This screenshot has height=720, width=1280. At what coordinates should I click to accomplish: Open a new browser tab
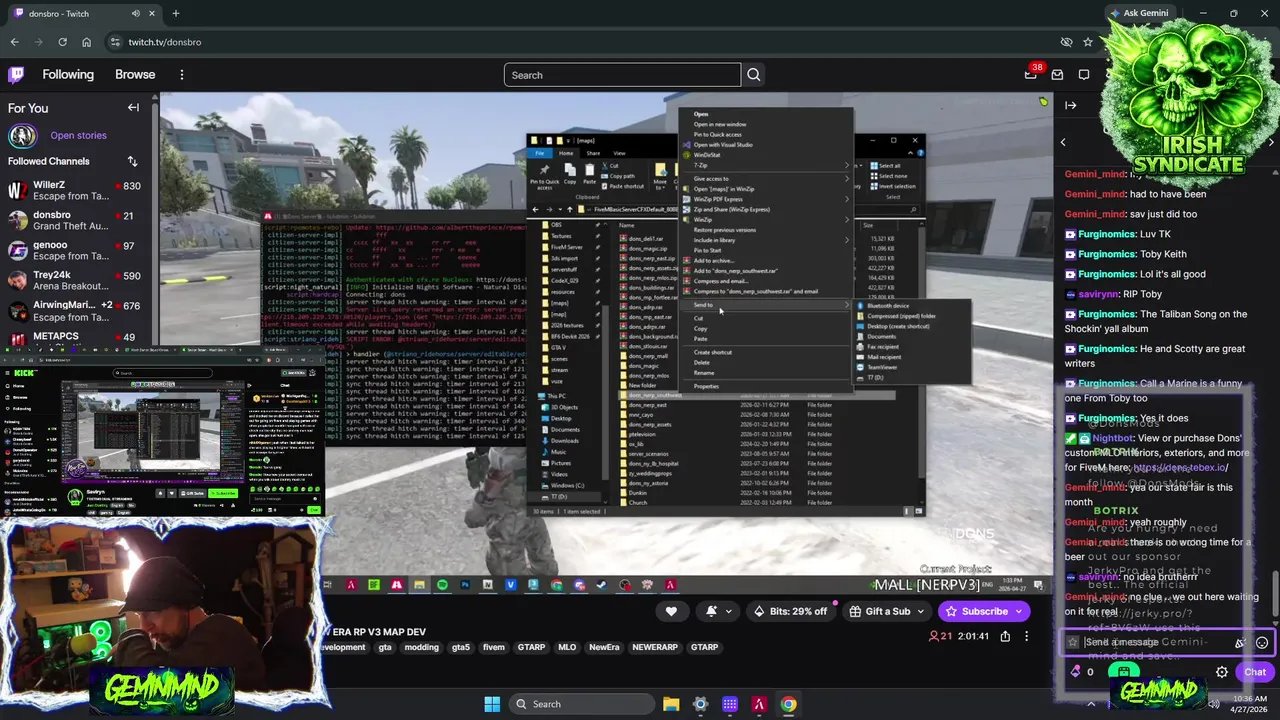[176, 13]
